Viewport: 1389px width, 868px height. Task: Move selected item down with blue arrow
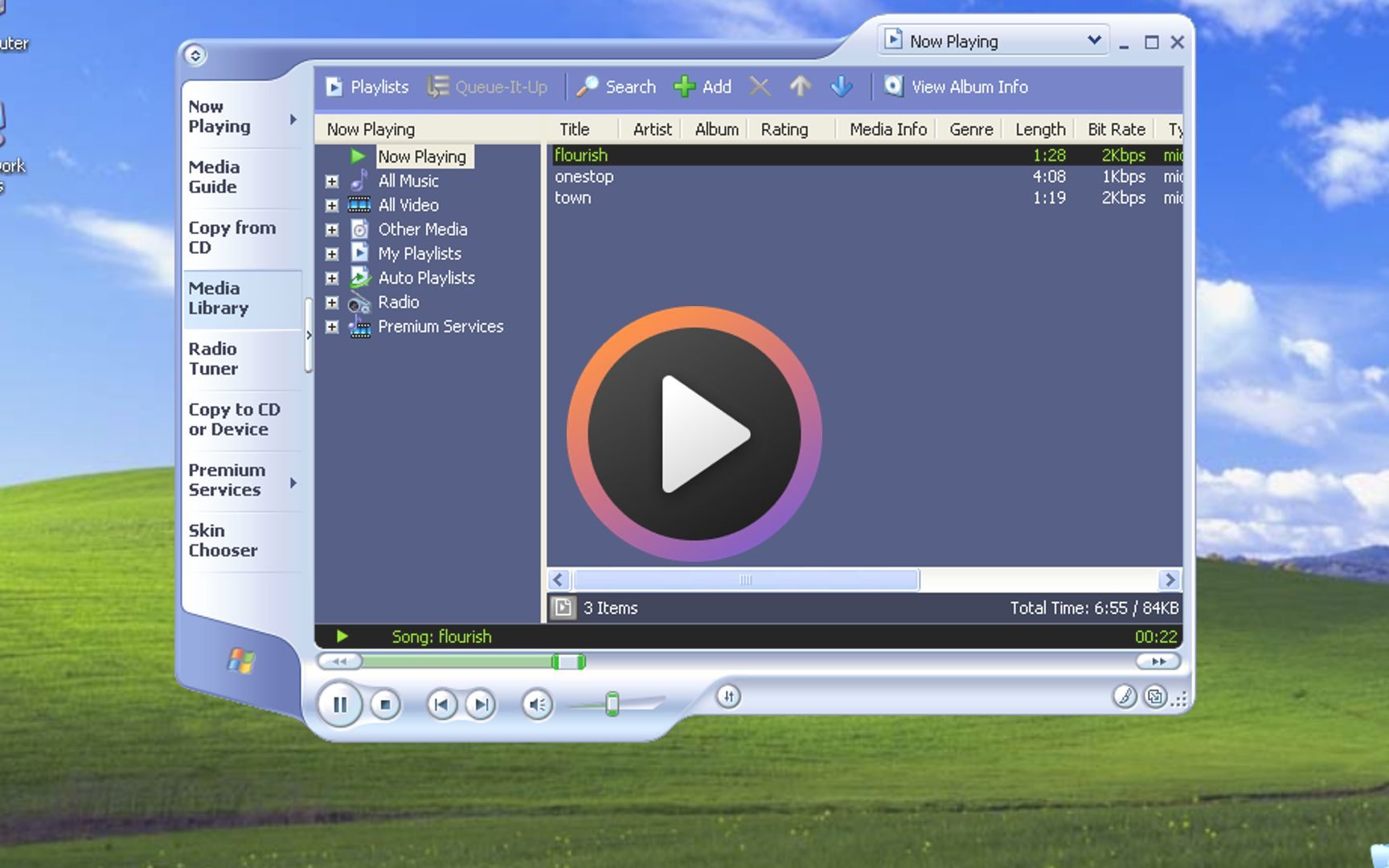[x=842, y=86]
